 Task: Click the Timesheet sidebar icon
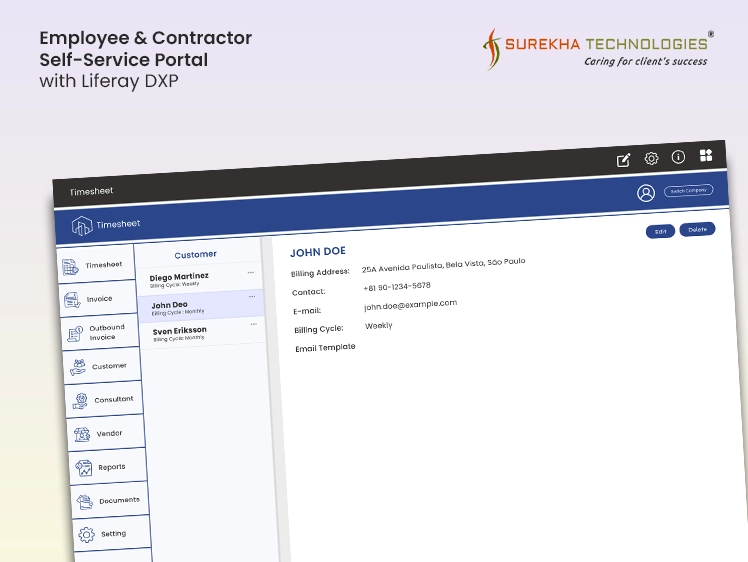point(70,267)
